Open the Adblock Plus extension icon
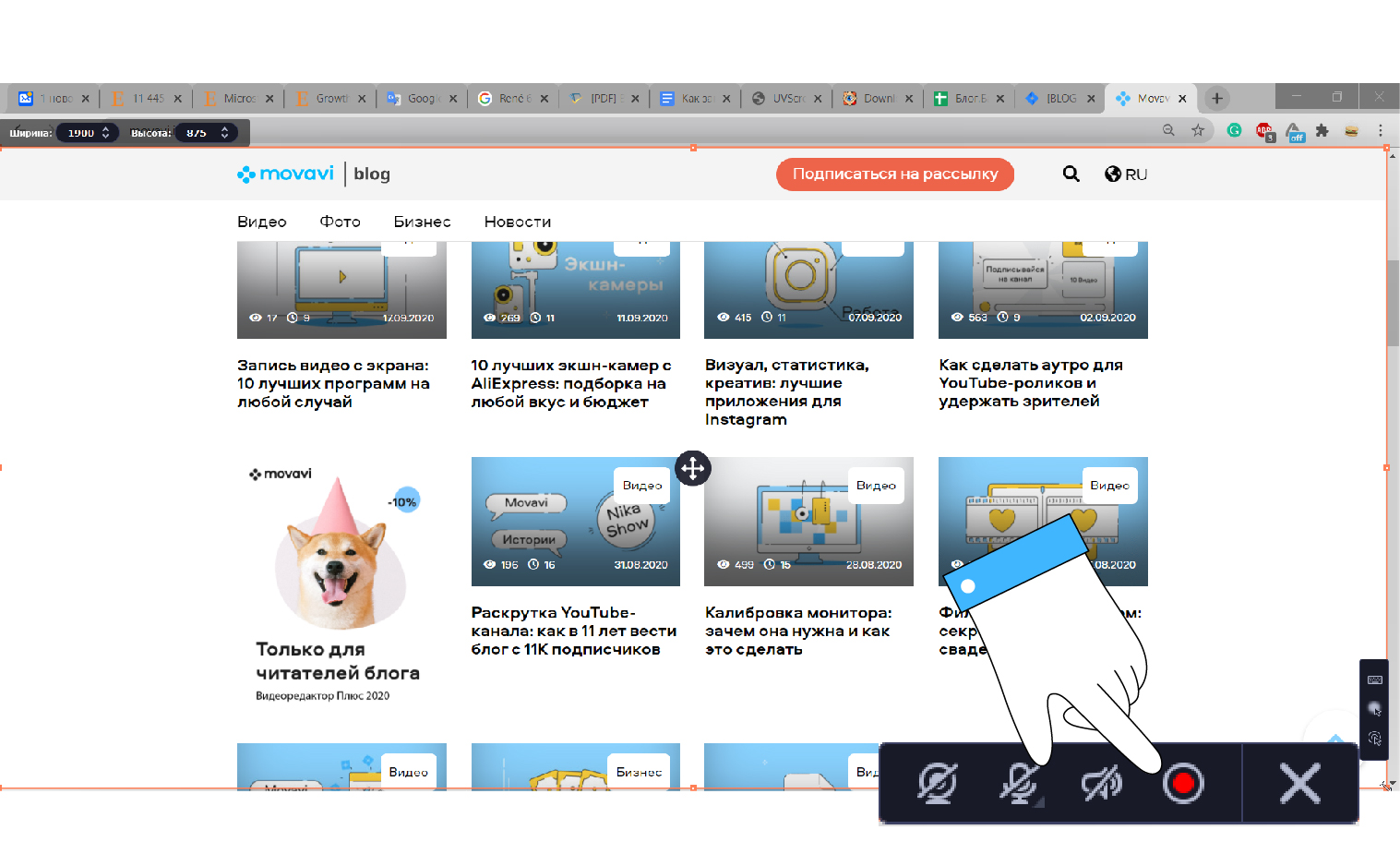Viewport: 1400px width, 866px height. [1264, 131]
